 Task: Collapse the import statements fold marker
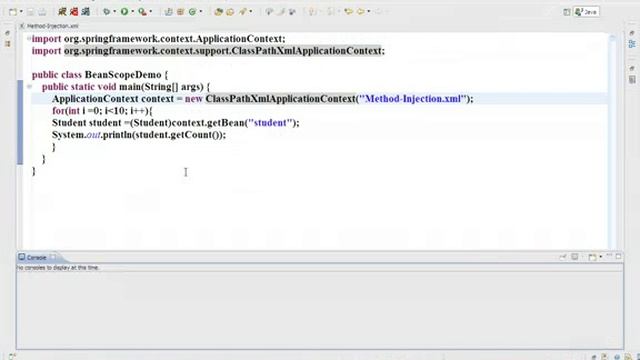click(29, 38)
